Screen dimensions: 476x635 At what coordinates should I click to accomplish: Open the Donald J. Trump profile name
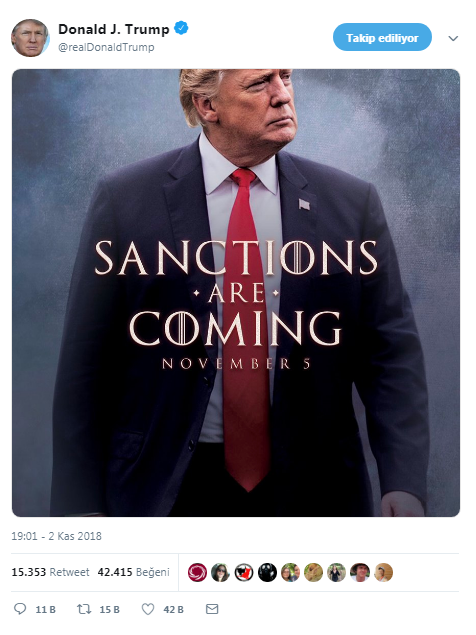114,29
